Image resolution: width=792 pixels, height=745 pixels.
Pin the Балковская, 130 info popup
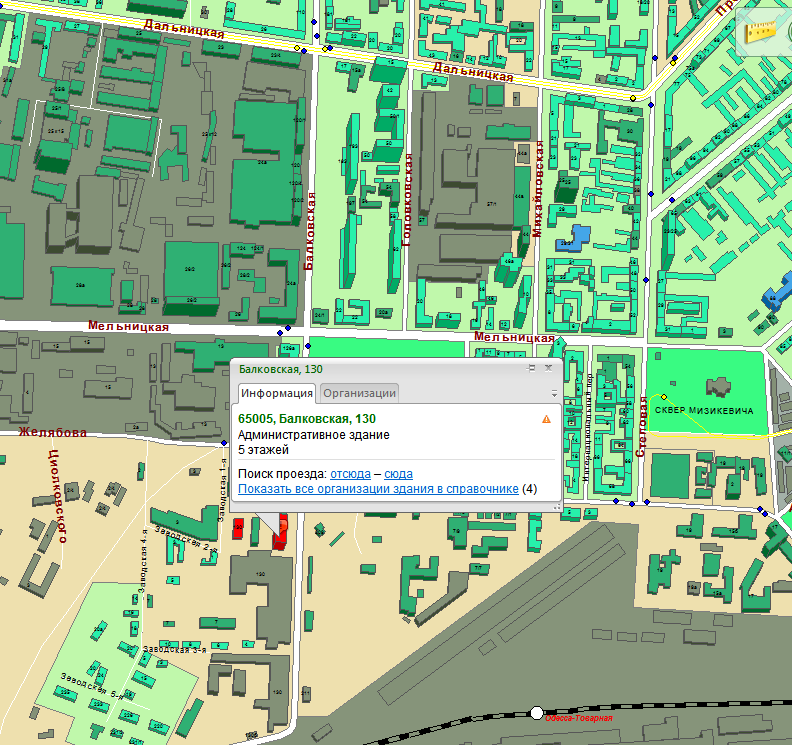[x=533, y=369]
